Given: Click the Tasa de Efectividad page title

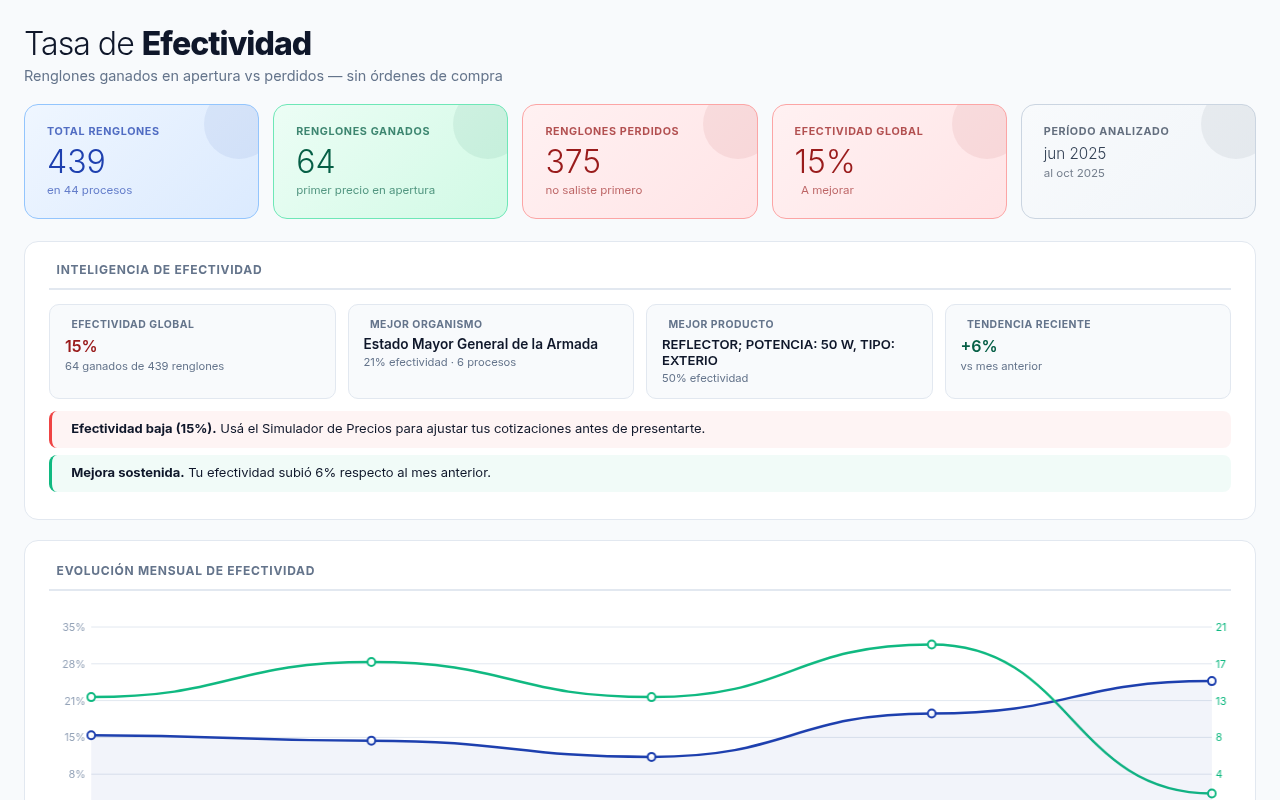Looking at the screenshot, I should 168,44.
